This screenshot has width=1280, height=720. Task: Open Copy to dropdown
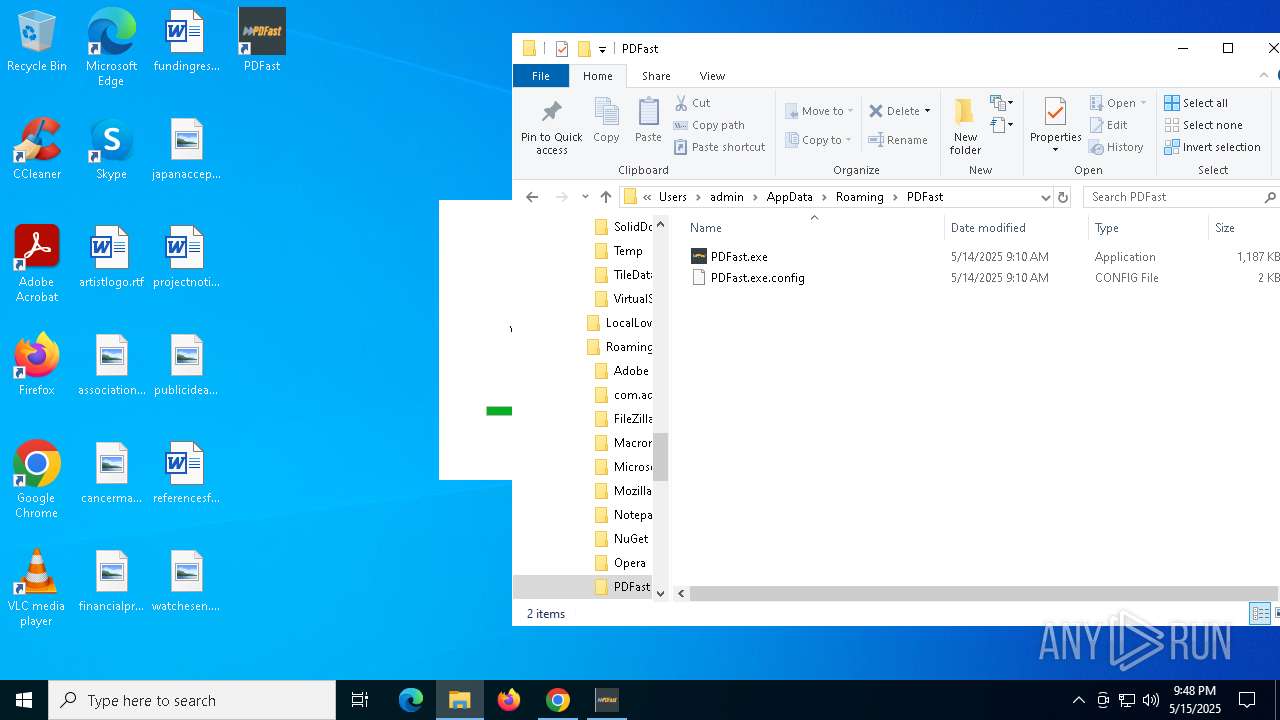coord(819,140)
